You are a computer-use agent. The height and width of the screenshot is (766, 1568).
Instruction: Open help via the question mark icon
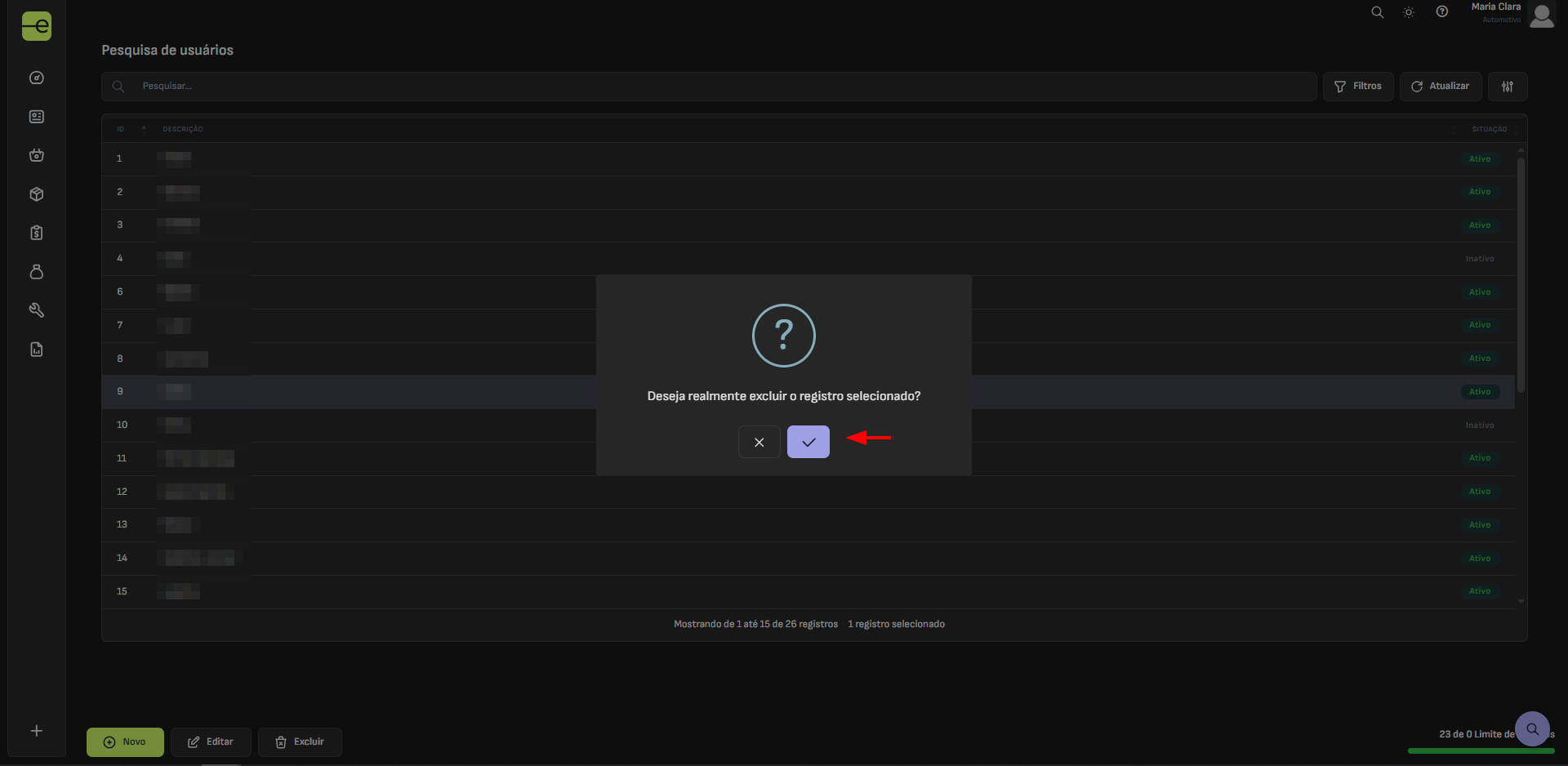[x=1442, y=12]
